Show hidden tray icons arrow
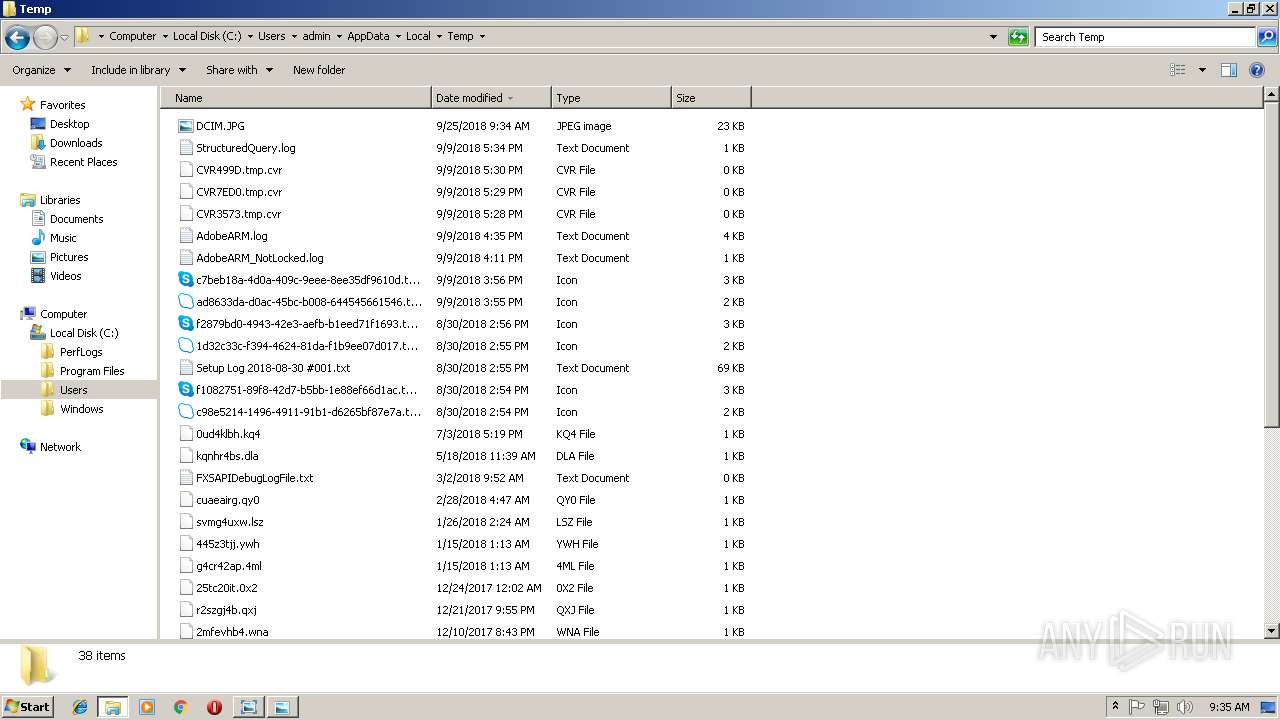Viewport: 1280px width, 720px height. 1115,707
